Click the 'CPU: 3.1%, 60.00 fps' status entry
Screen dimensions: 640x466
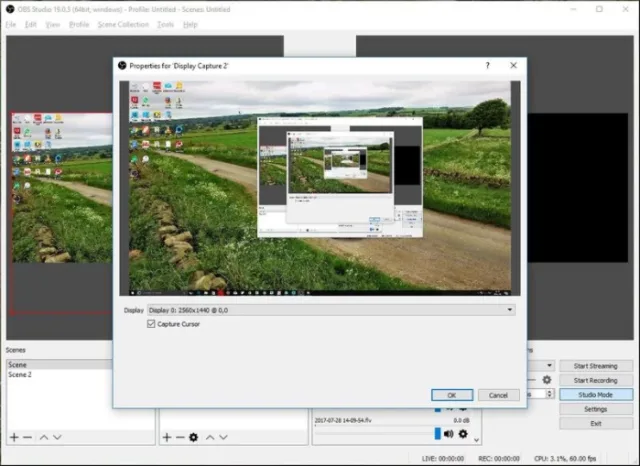coord(565,458)
